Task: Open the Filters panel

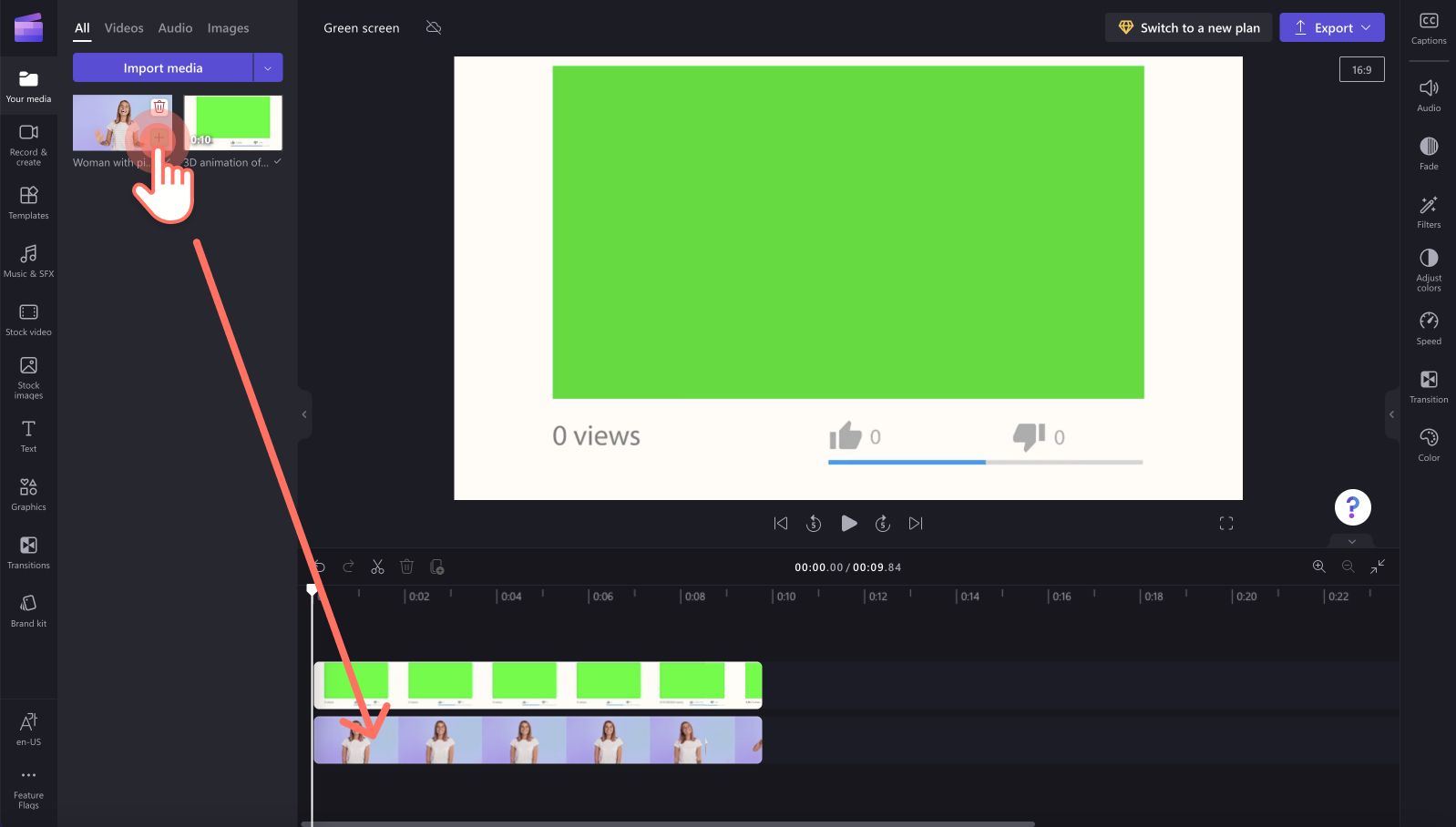Action: tap(1429, 211)
